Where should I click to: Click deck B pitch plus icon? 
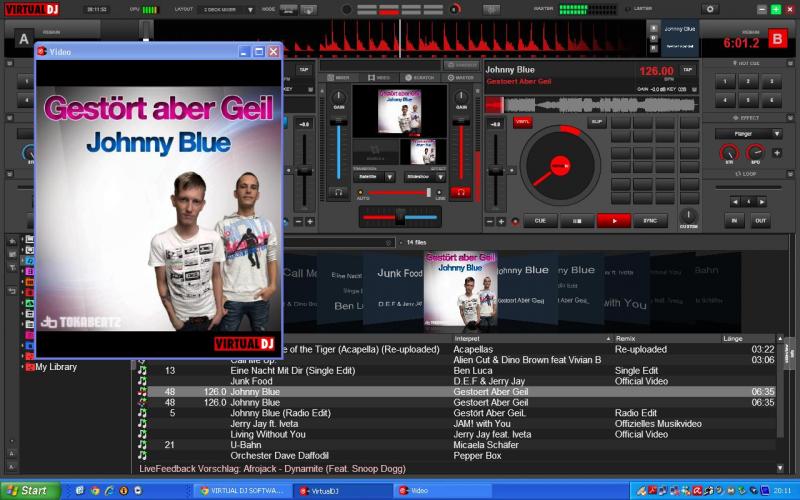point(502,221)
